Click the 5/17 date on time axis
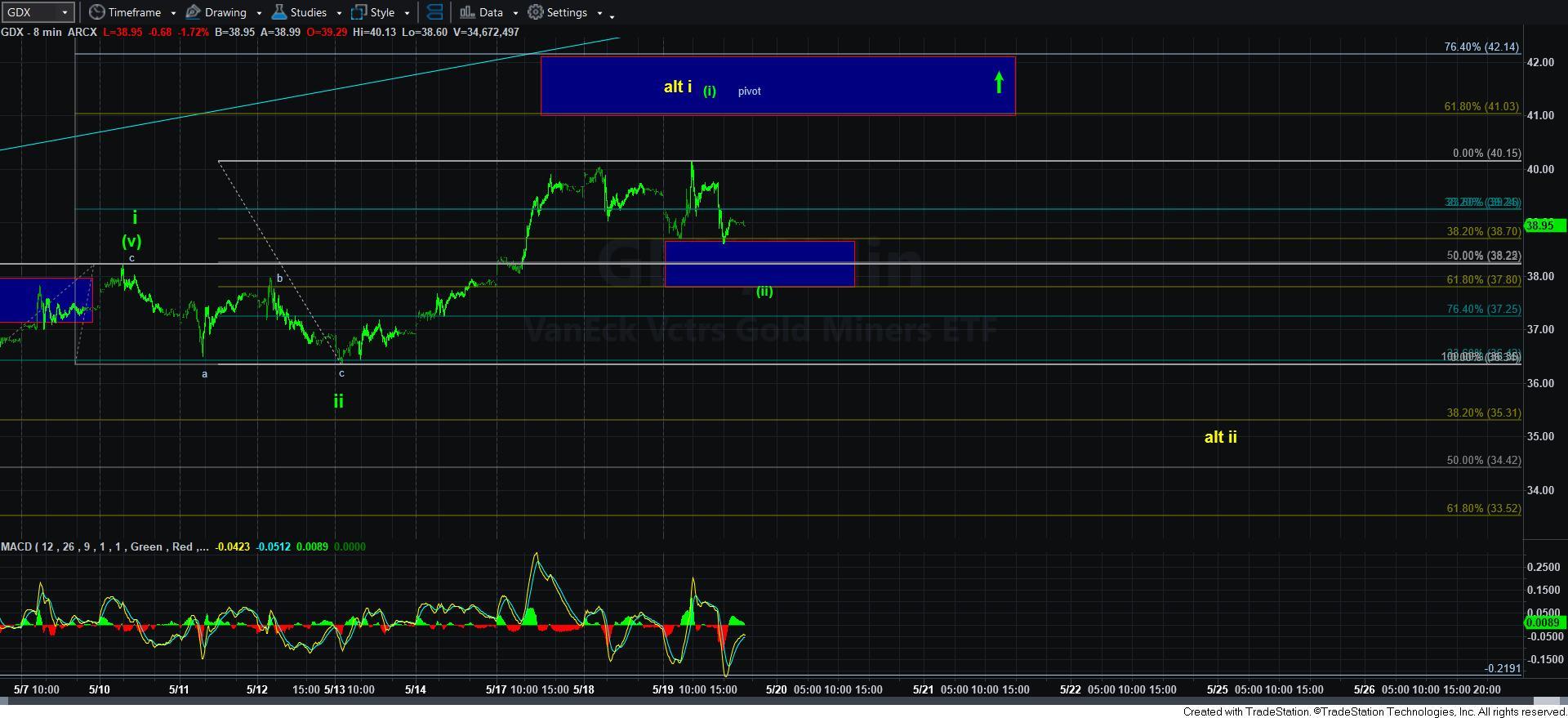The image size is (1568, 718). pos(496,689)
